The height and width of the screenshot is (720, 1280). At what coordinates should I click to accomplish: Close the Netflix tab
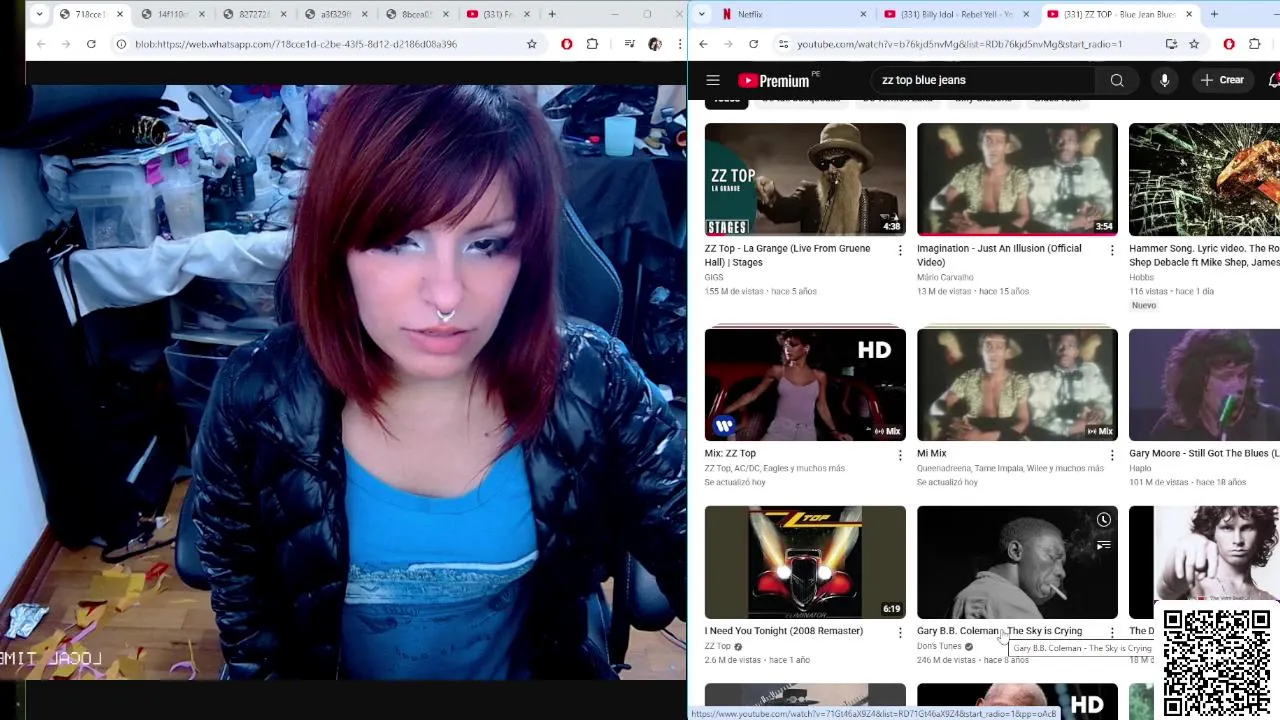point(863,14)
